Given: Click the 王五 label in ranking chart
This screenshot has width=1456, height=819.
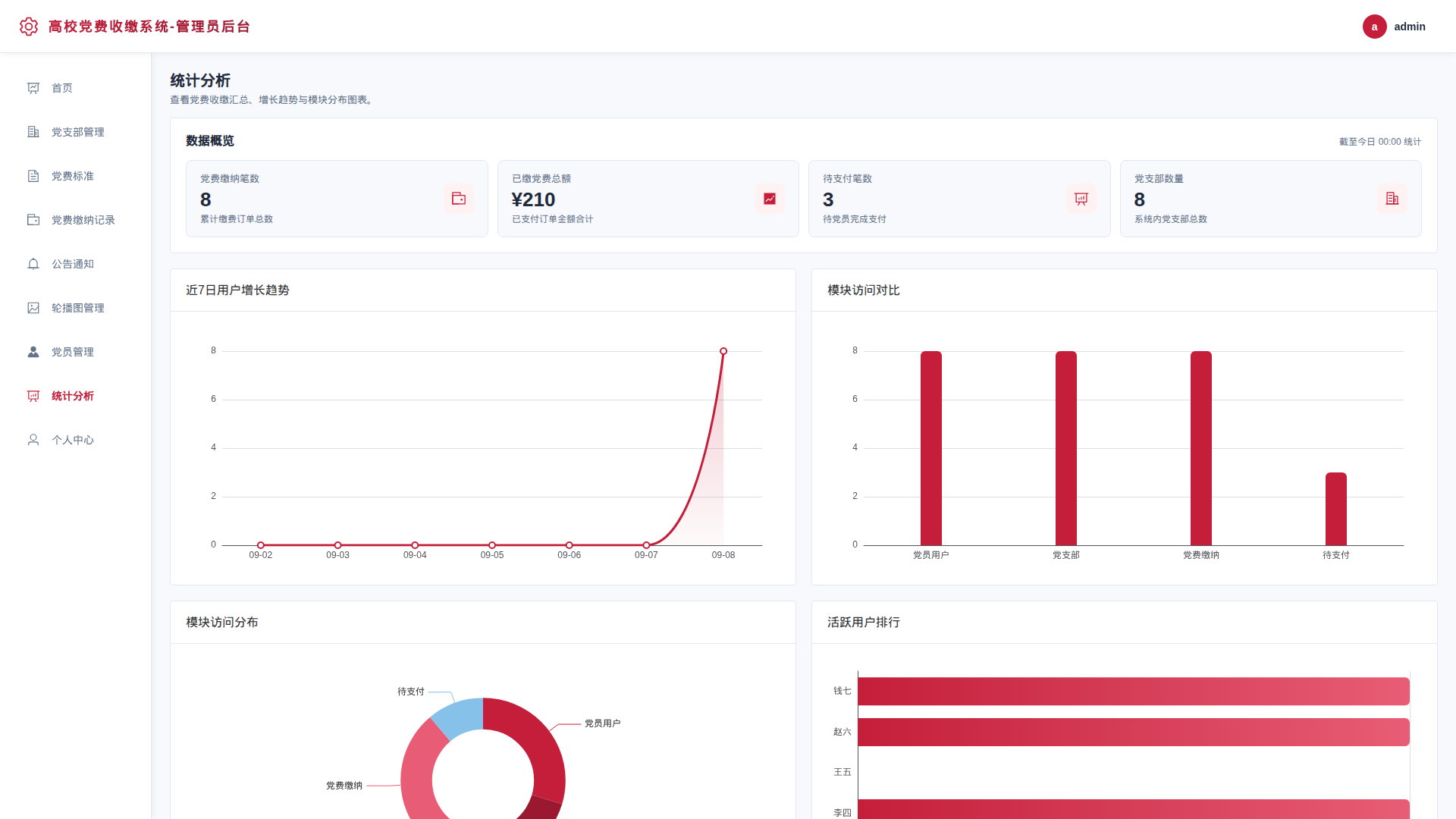Looking at the screenshot, I should pyautogui.click(x=843, y=772).
